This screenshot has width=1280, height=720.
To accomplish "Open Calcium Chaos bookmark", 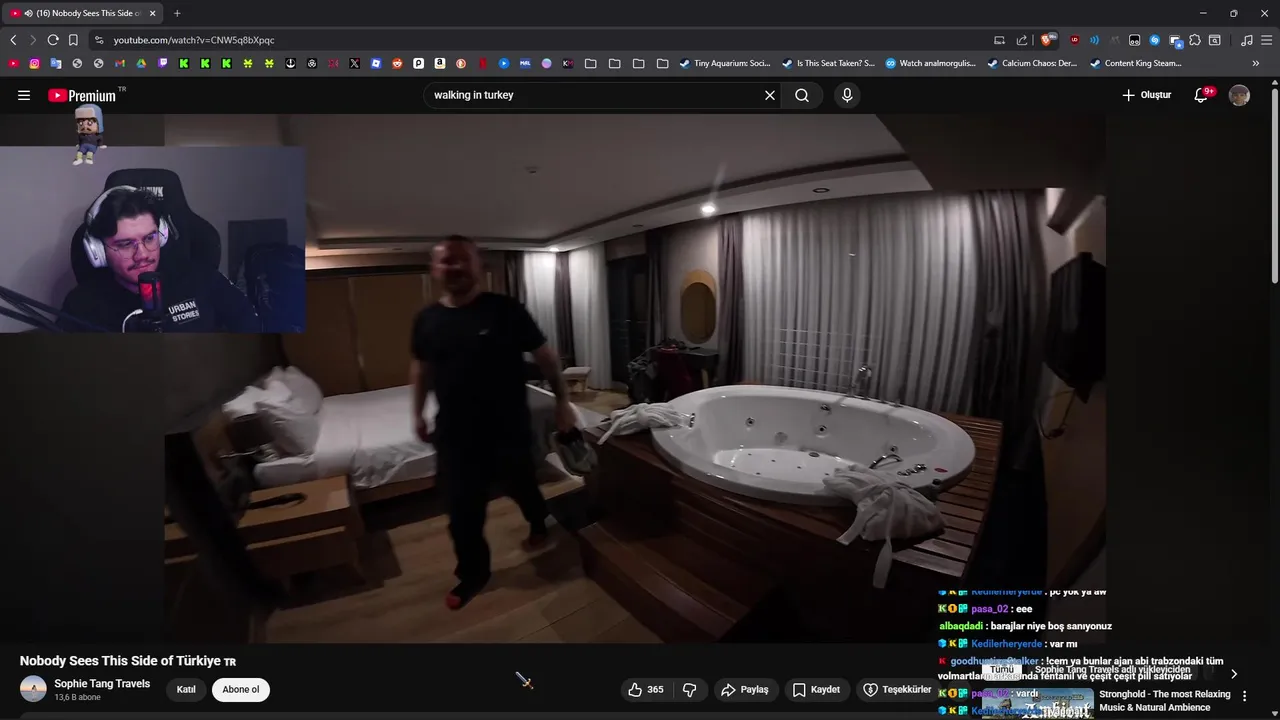I will (x=1032, y=63).
